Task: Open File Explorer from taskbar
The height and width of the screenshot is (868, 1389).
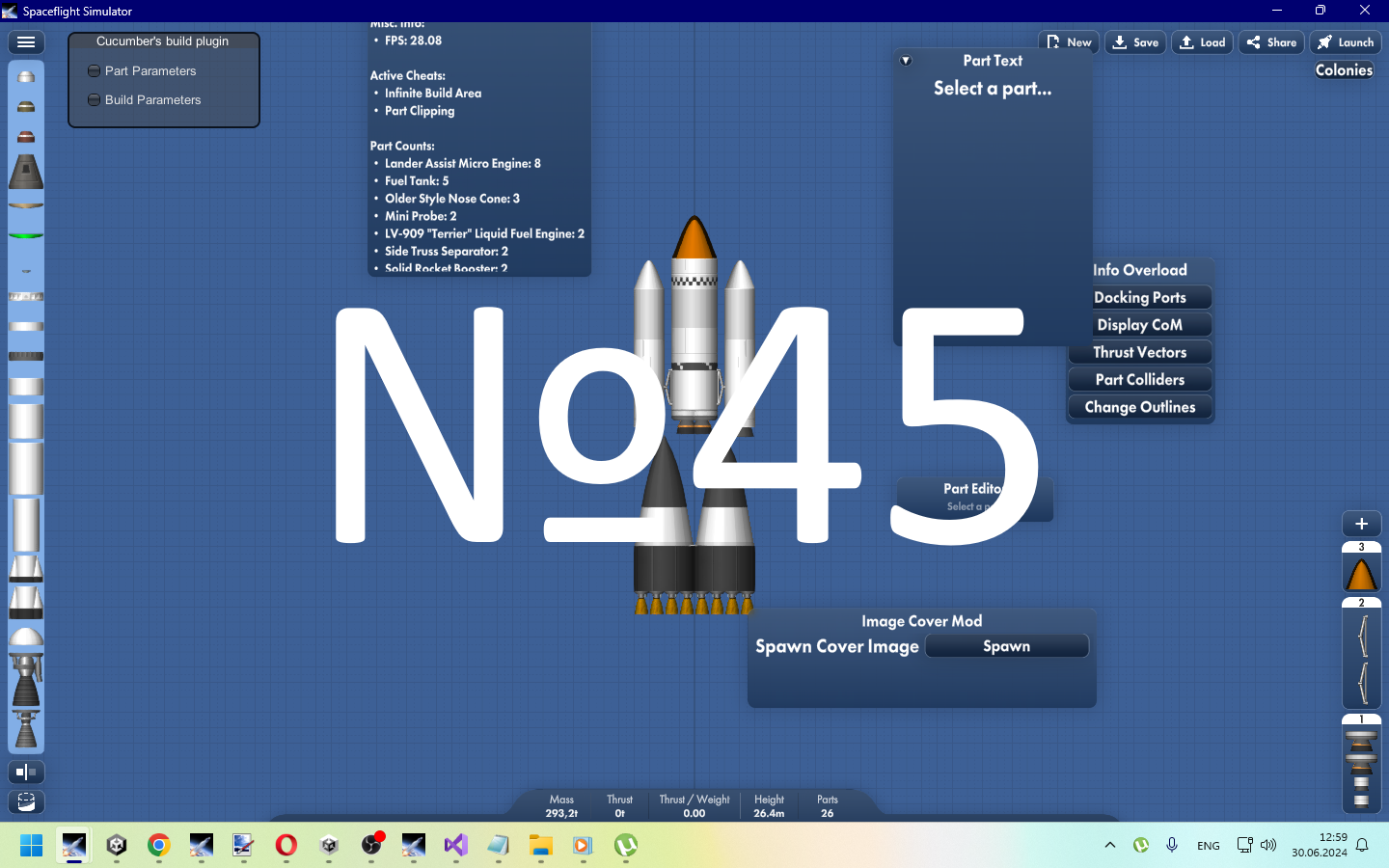Action: point(540,846)
